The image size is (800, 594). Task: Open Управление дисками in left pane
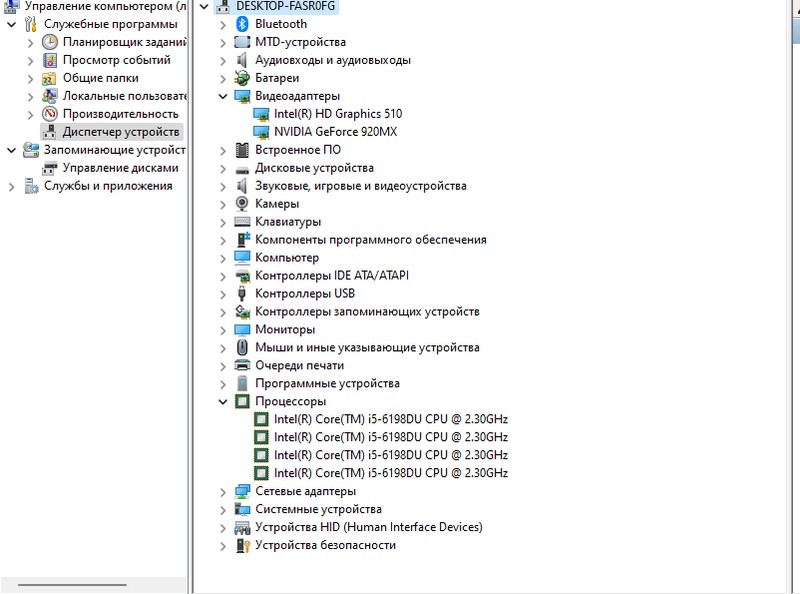point(120,168)
